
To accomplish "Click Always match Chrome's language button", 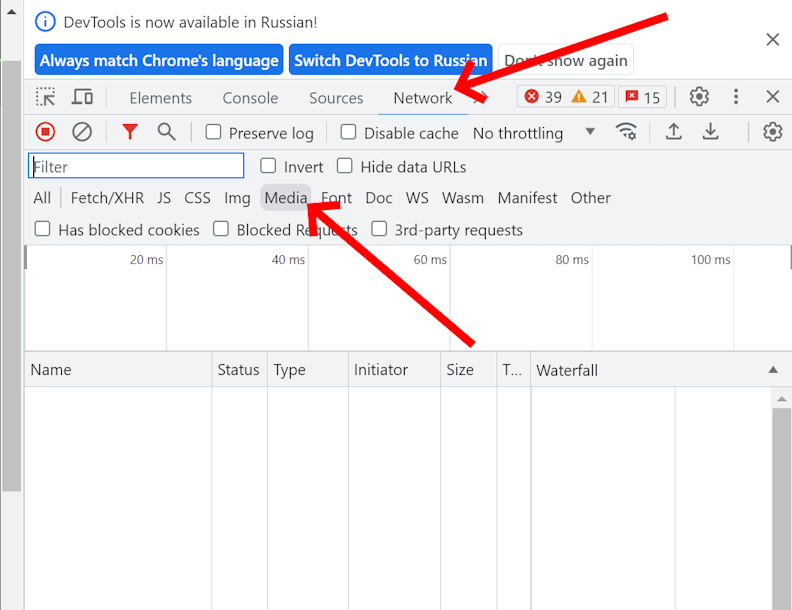I will point(159,60).
